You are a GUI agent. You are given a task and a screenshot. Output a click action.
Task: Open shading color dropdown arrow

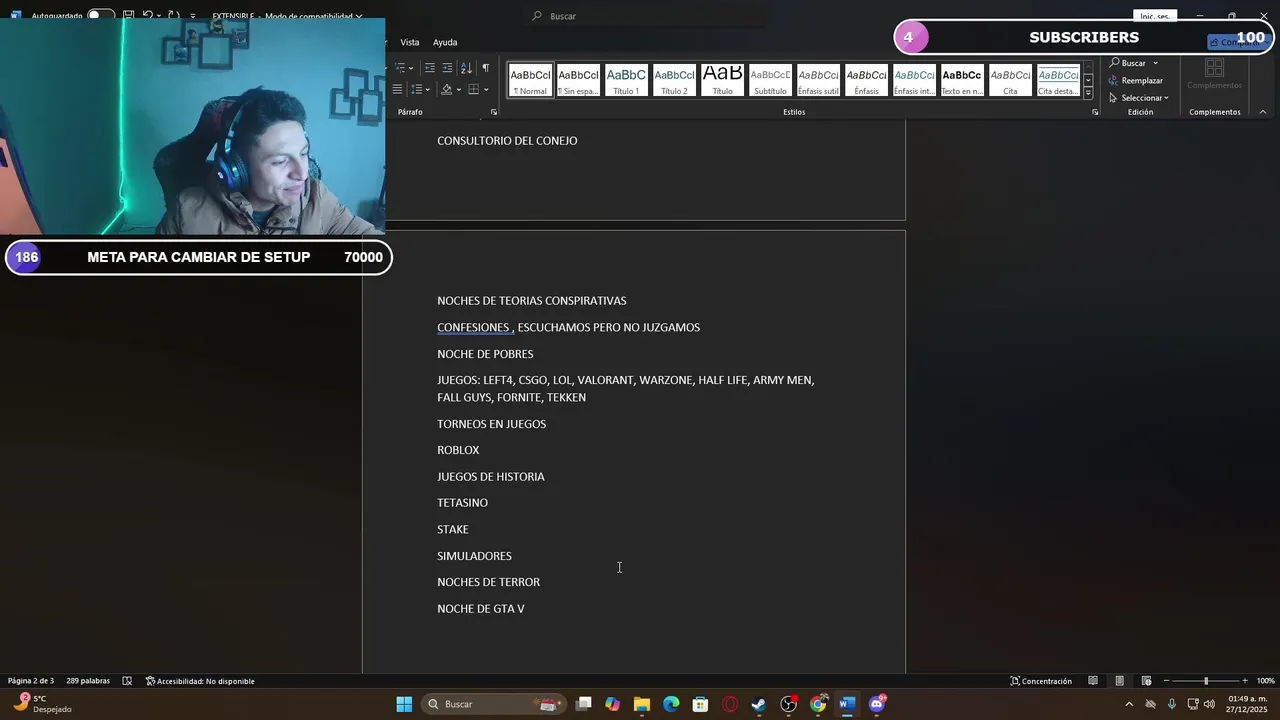[x=459, y=89]
